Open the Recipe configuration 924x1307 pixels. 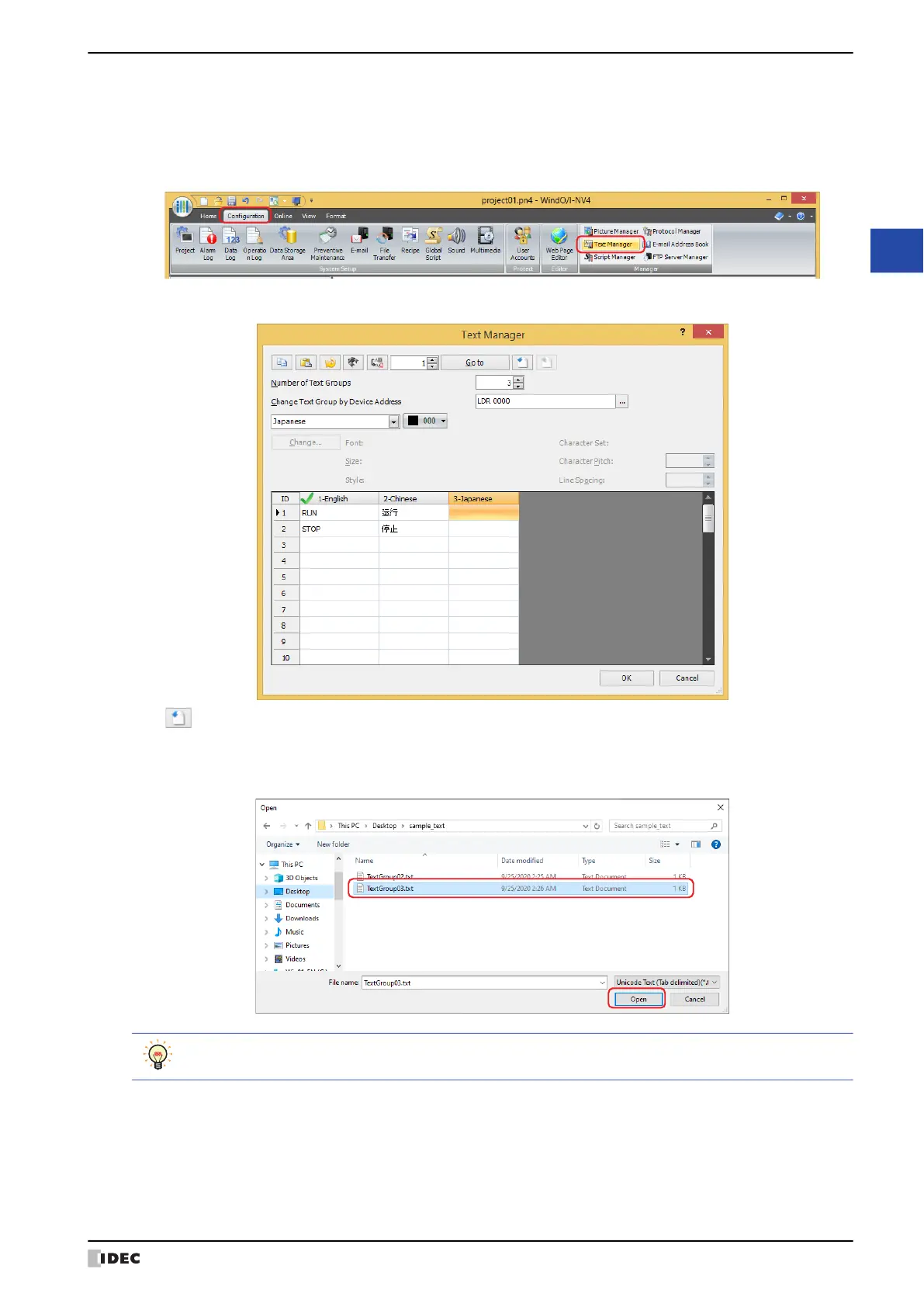(x=410, y=242)
